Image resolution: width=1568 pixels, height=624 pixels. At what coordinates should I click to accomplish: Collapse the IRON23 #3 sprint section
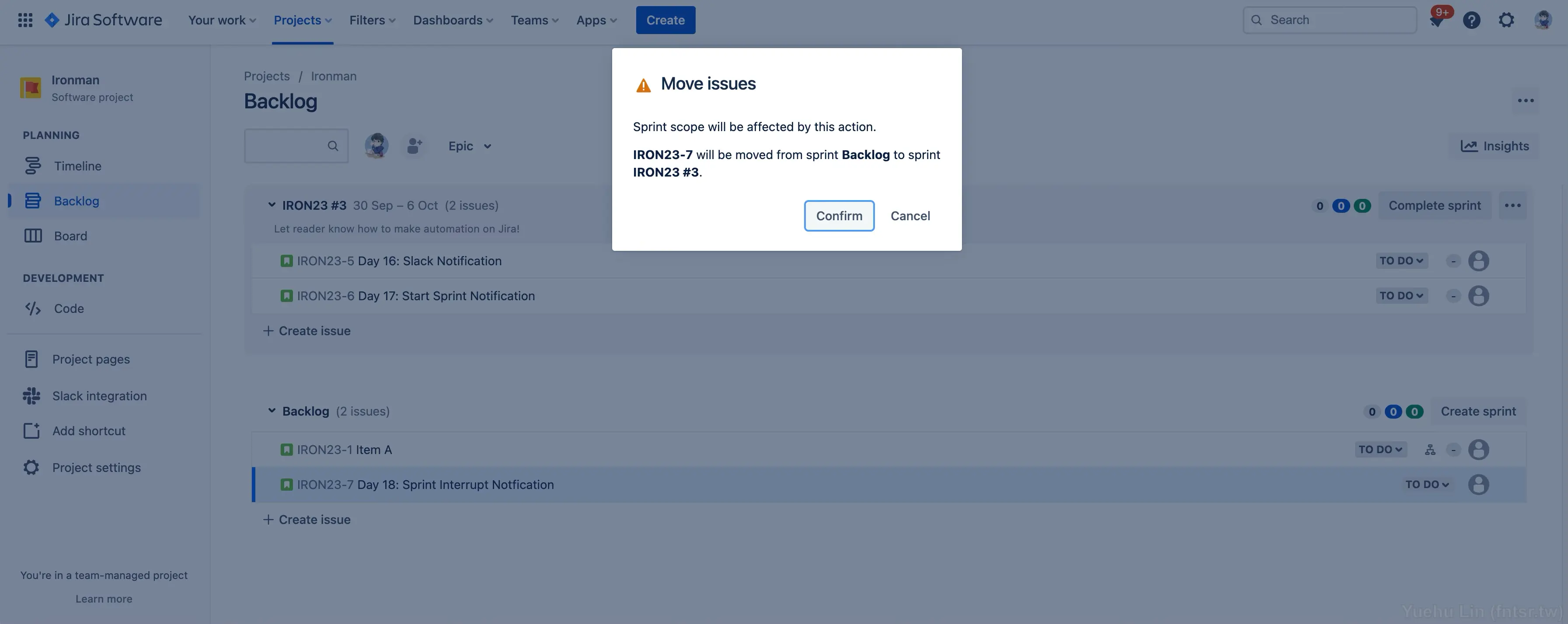pyautogui.click(x=272, y=205)
